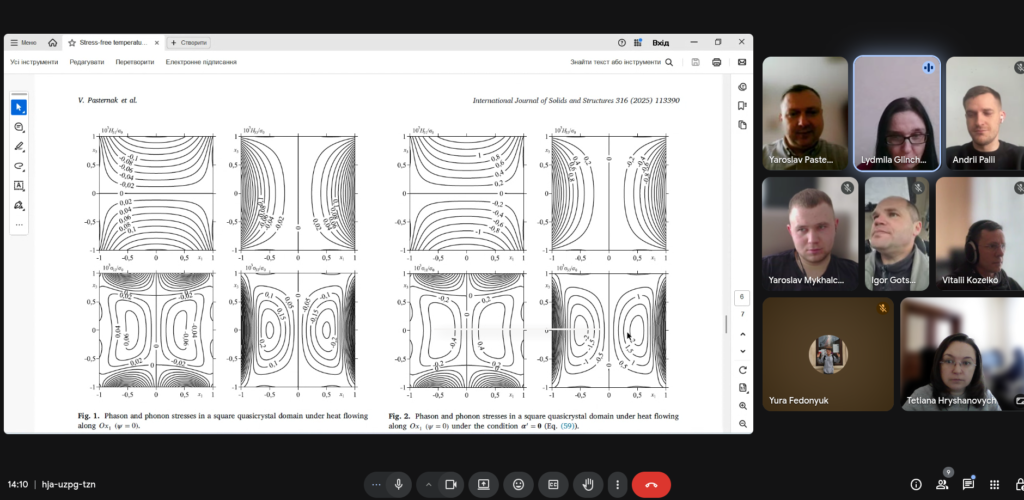The height and width of the screenshot is (500, 1024).
Task: Click the current page number field
Action: coord(742,297)
